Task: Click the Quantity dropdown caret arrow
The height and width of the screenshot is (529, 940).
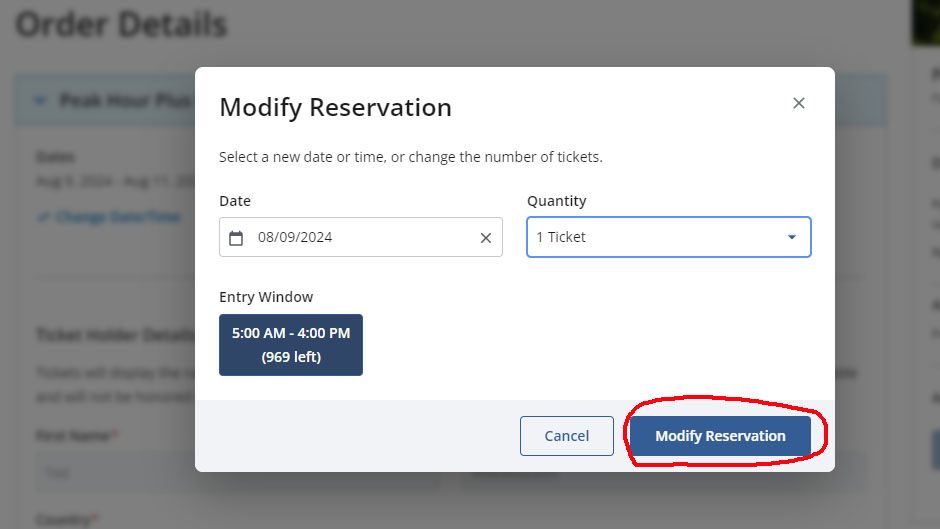Action: (x=792, y=238)
